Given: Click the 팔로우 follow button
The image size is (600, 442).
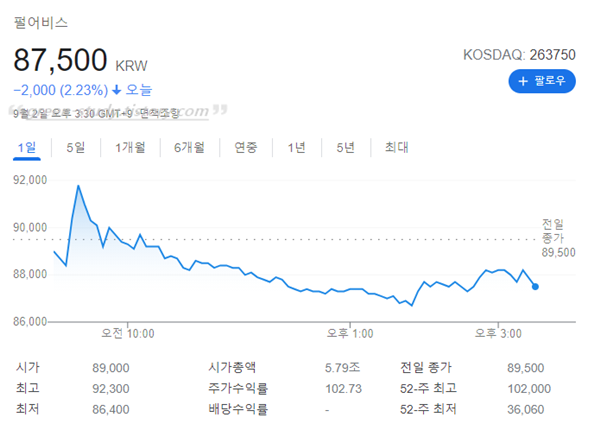Looking at the screenshot, I should pos(542,81).
